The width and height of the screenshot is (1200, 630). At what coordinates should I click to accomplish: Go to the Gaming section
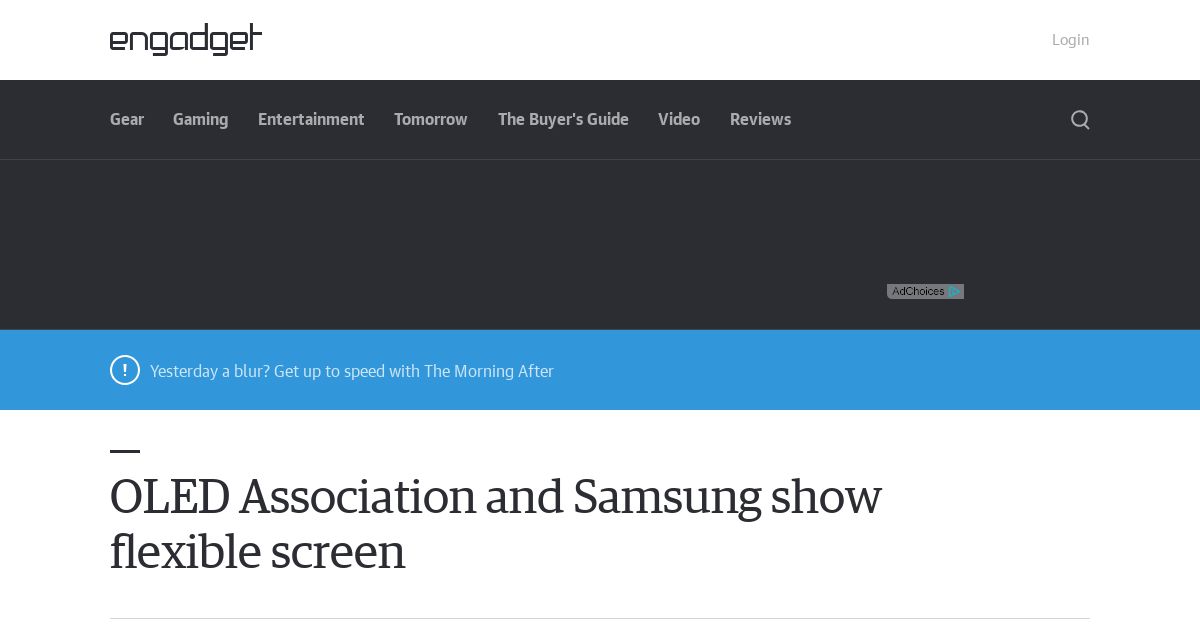coord(200,120)
